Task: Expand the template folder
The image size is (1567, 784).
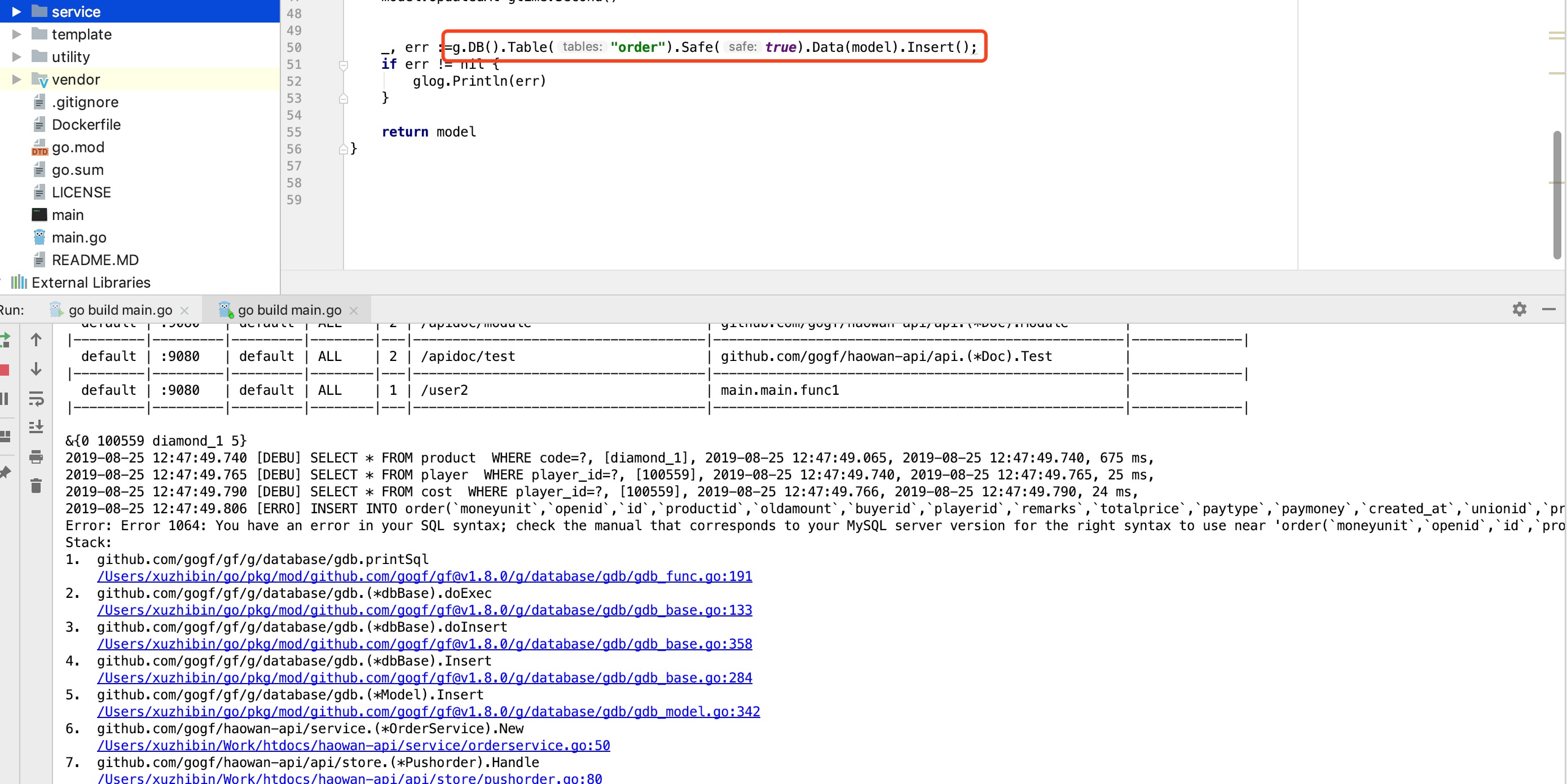Action: [x=16, y=34]
